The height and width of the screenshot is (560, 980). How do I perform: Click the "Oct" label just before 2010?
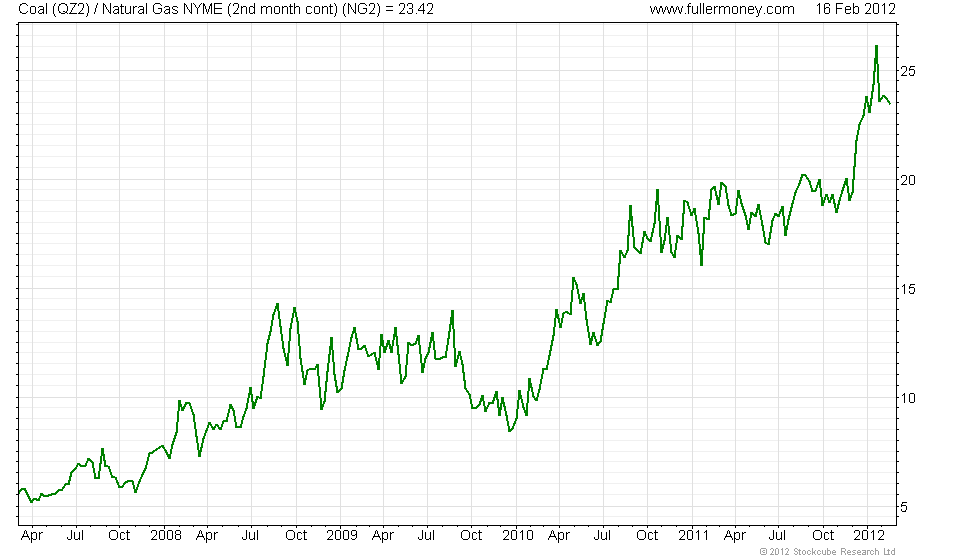(471, 536)
